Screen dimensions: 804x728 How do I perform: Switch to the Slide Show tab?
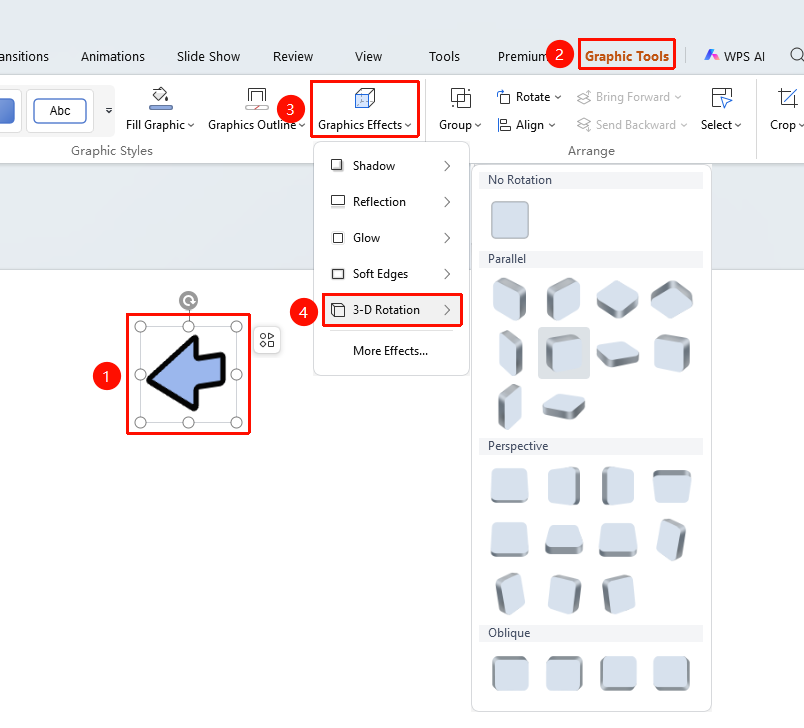pyautogui.click(x=208, y=56)
